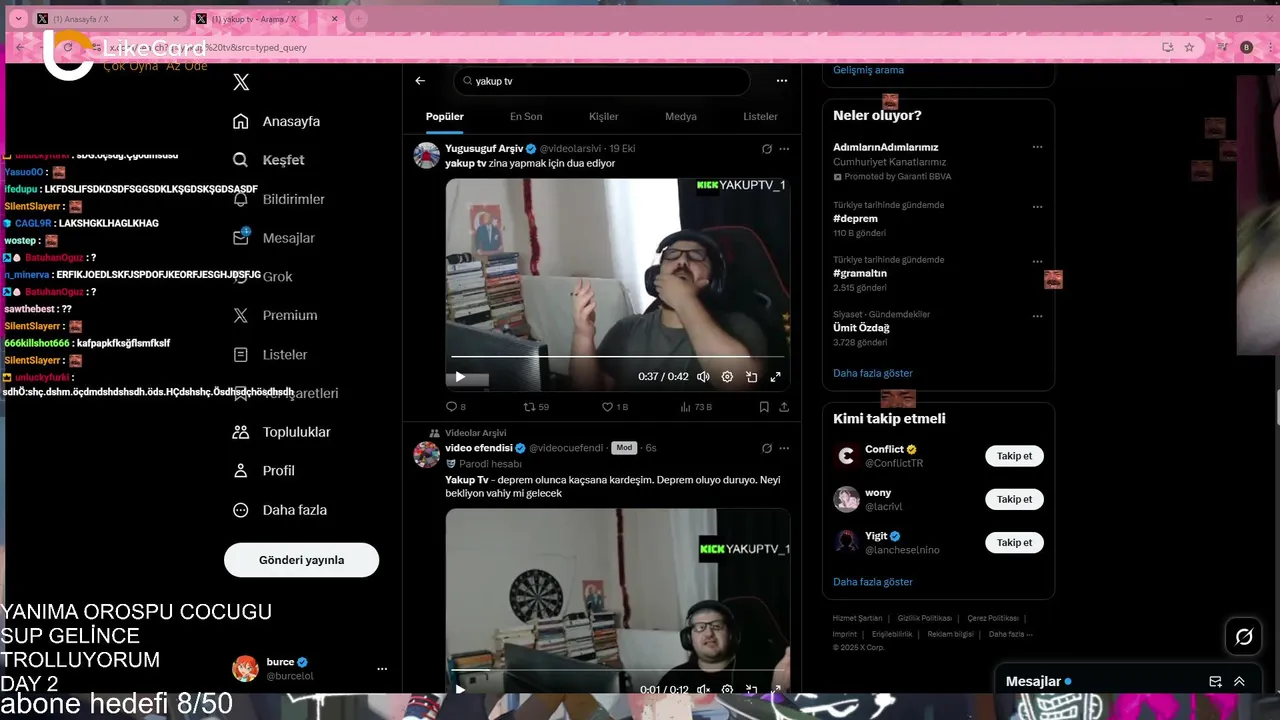Play the second Yakup Tv video
The width and height of the screenshot is (1280, 720).
coord(460,689)
